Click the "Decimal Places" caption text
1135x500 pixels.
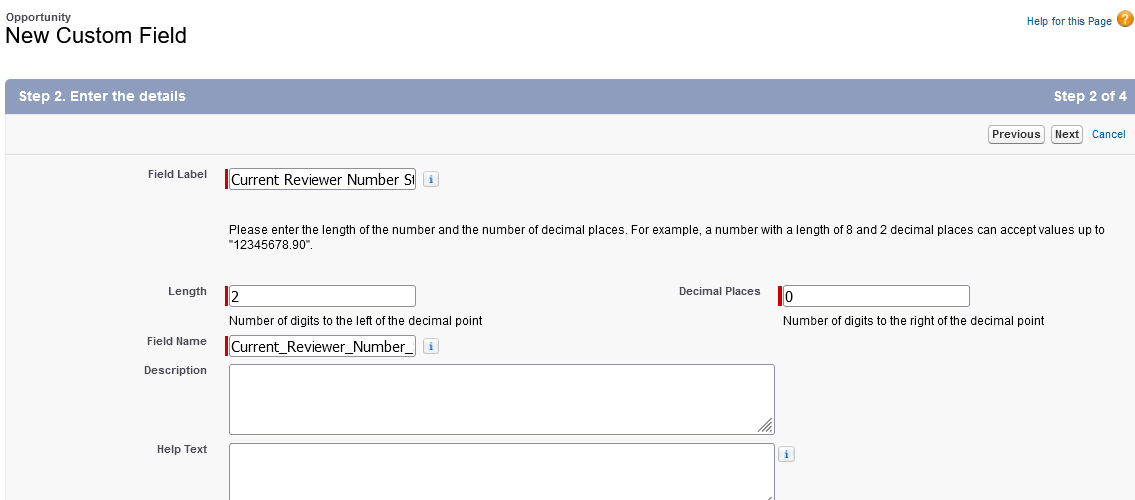tap(719, 291)
